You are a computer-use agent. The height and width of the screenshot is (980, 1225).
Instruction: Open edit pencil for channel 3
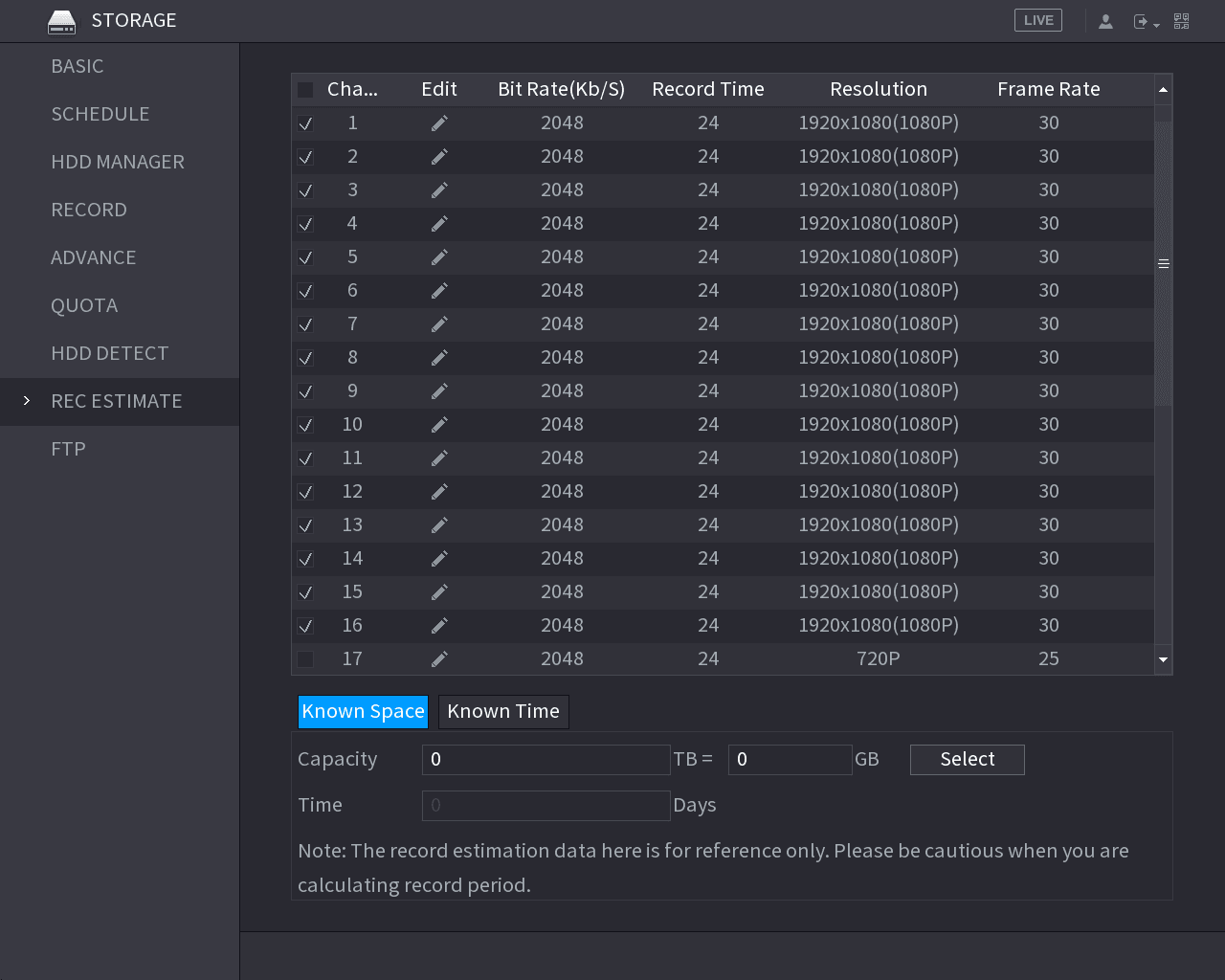point(439,190)
